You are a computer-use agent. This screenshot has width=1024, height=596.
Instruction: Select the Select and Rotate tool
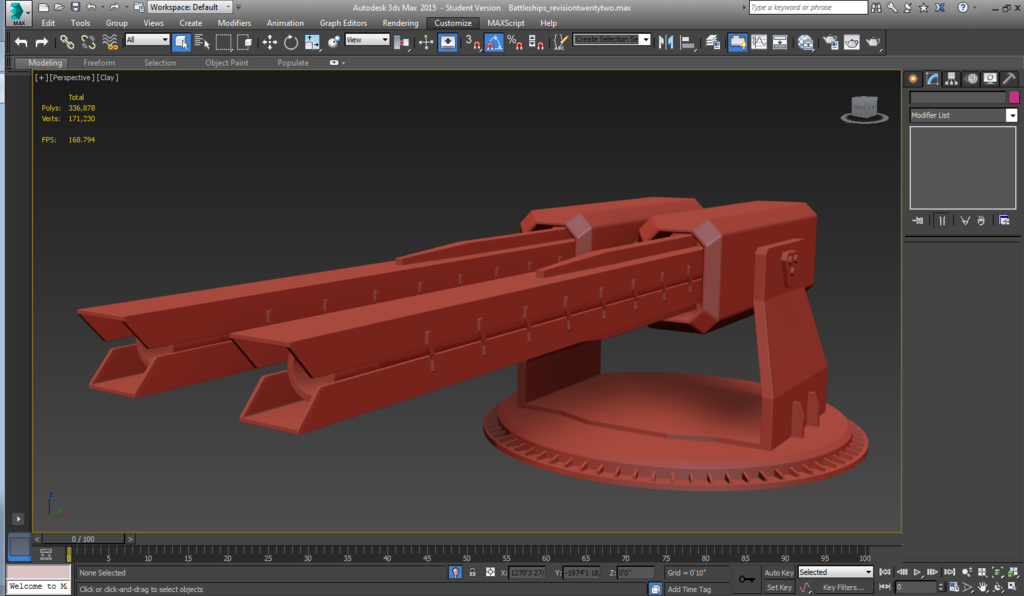[291, 42]
